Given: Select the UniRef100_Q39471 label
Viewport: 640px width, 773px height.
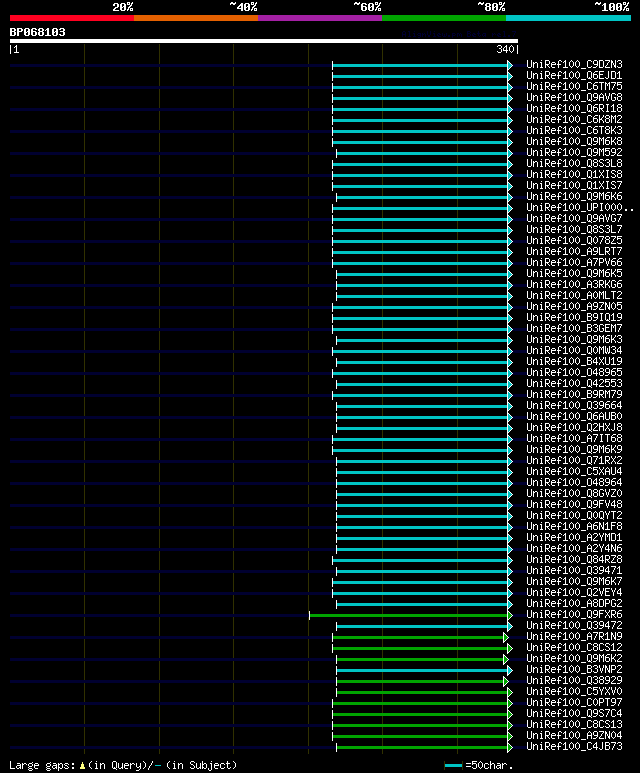Looking at the screenshot, I should 574,570.
